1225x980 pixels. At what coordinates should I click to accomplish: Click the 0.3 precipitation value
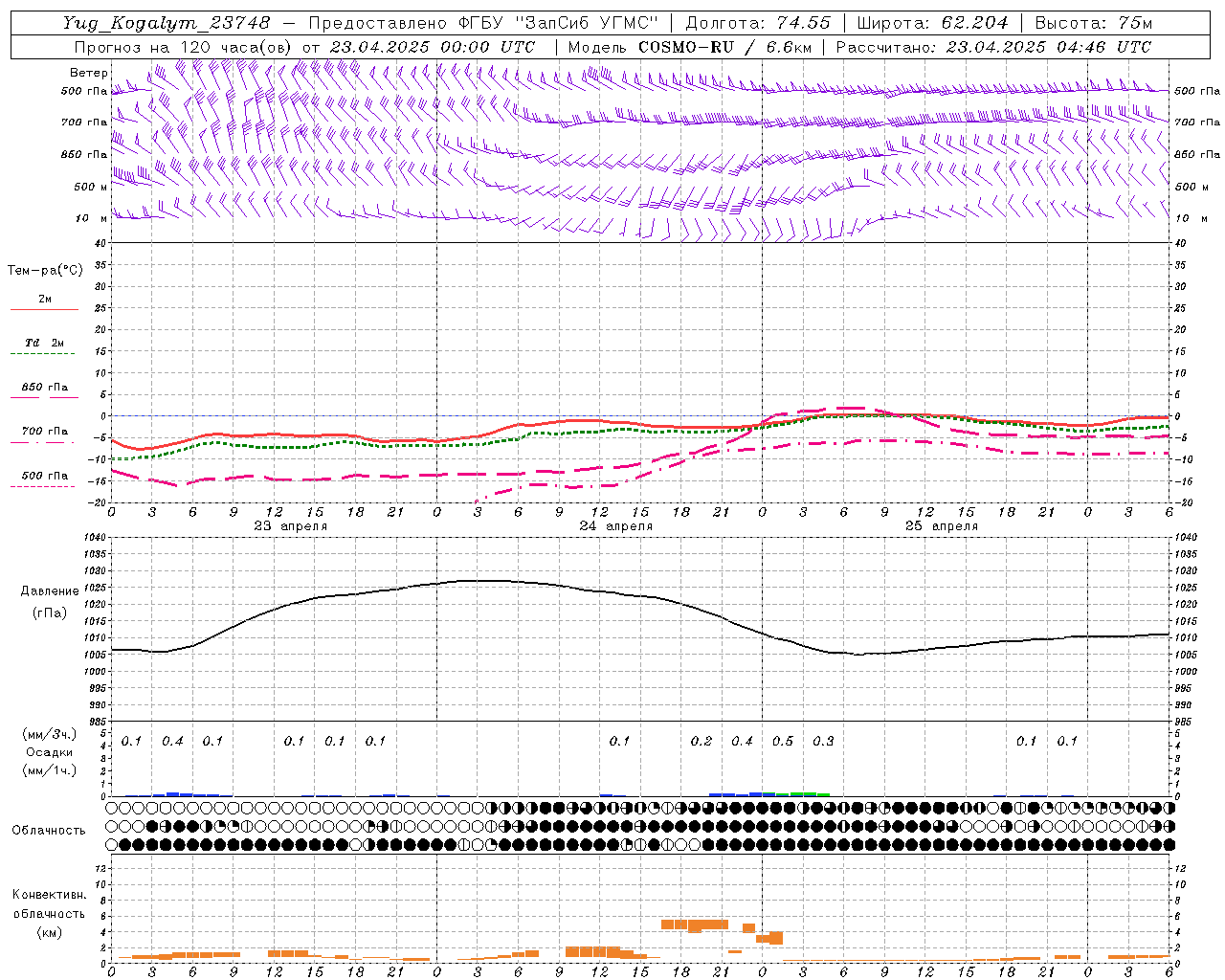point(823,741)
